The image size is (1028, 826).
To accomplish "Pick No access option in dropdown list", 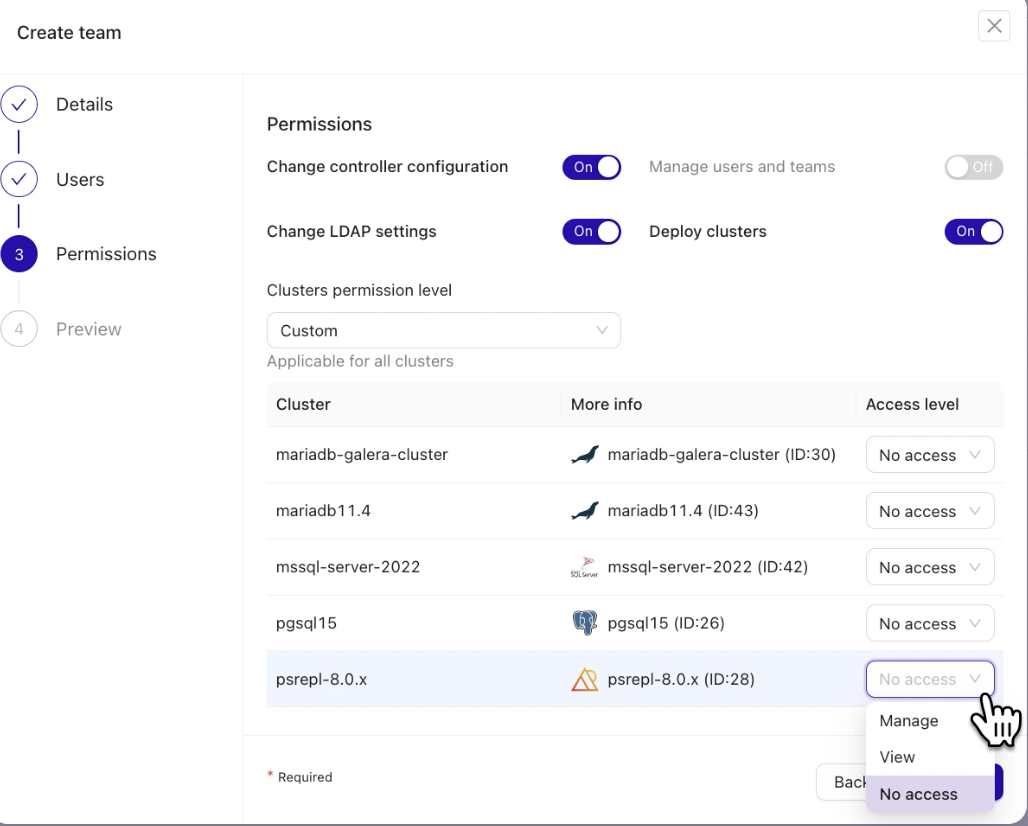I will 918,794.
